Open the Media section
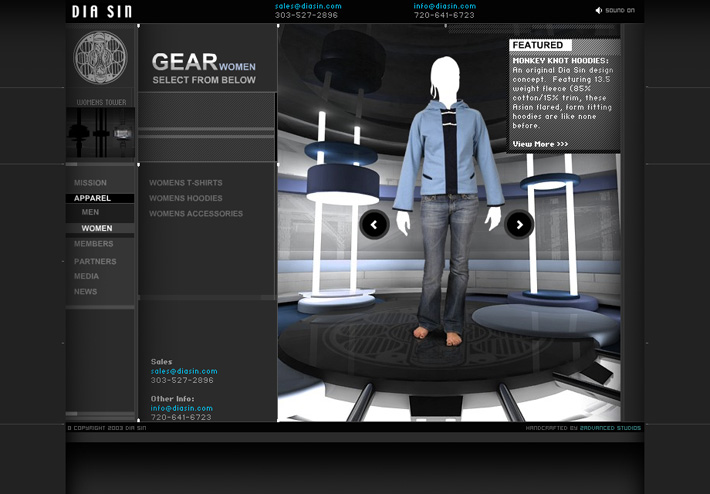 [x=86, y=276]
